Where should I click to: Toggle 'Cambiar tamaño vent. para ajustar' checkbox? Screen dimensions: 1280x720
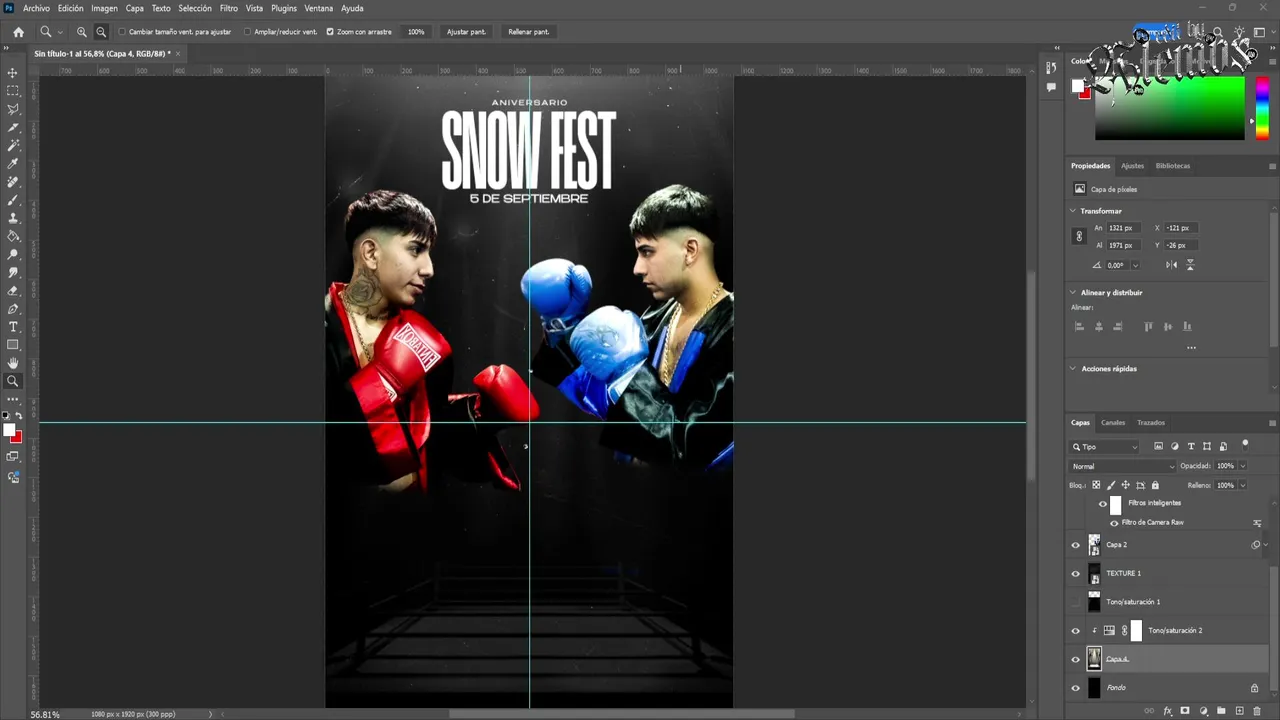point(122,32)
